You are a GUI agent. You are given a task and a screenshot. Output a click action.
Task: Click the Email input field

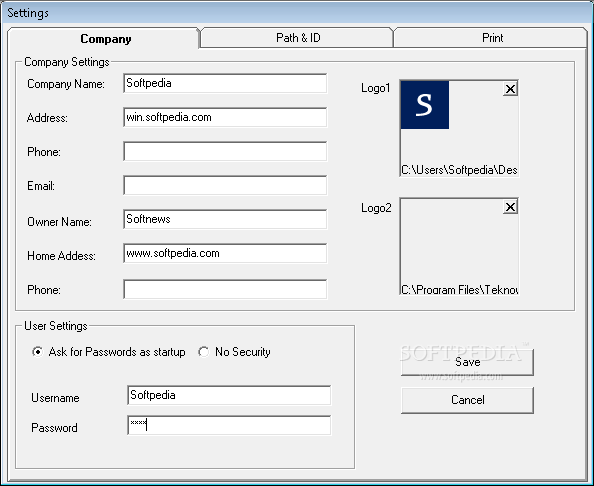pos(225,185)
